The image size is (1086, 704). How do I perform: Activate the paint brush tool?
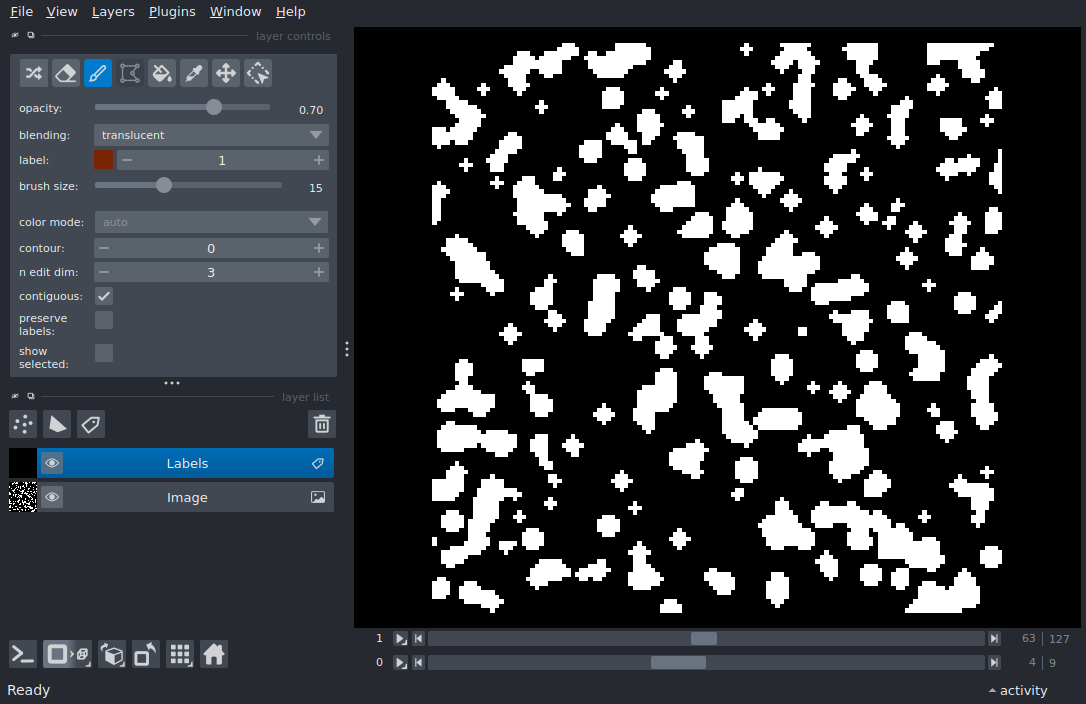98,73
